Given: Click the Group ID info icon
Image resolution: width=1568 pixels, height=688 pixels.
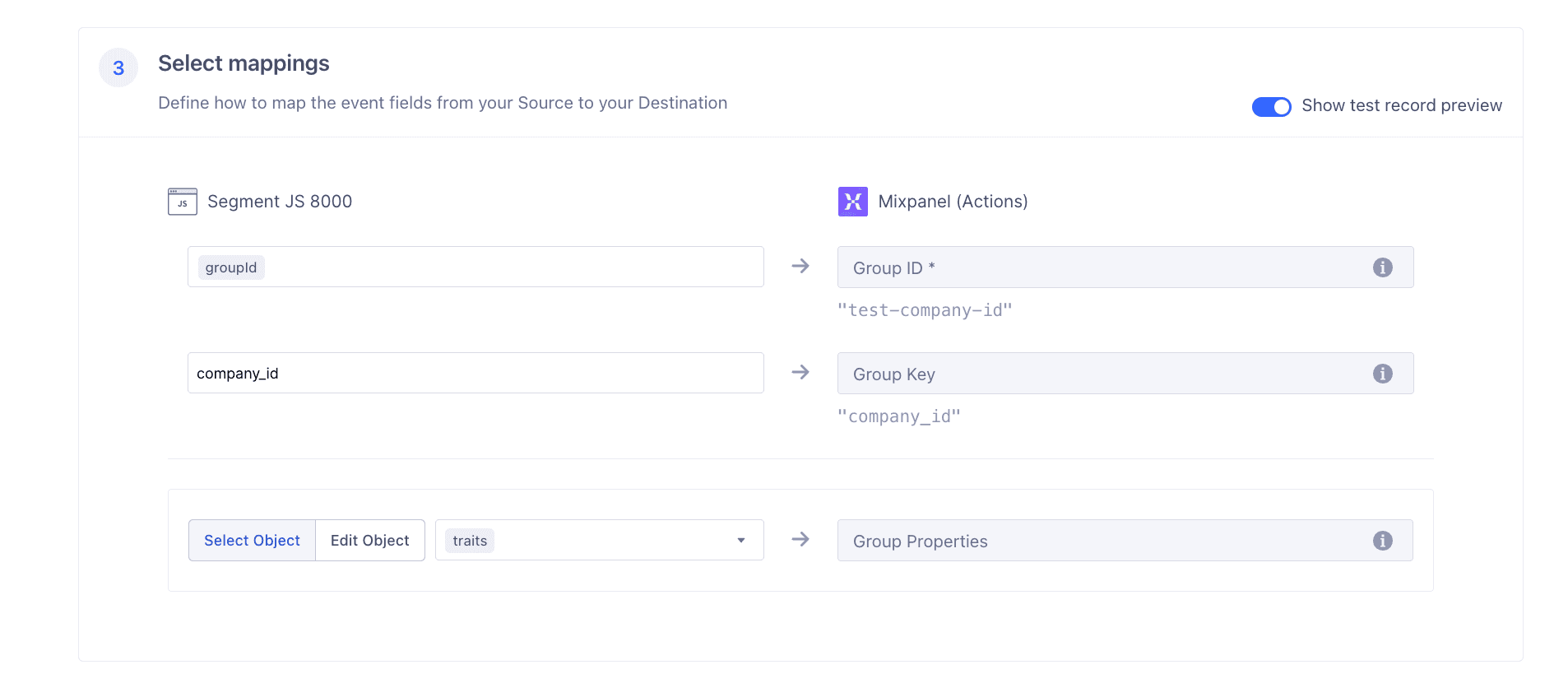Looking at the screenshot, I should (x=1382, y=267).
